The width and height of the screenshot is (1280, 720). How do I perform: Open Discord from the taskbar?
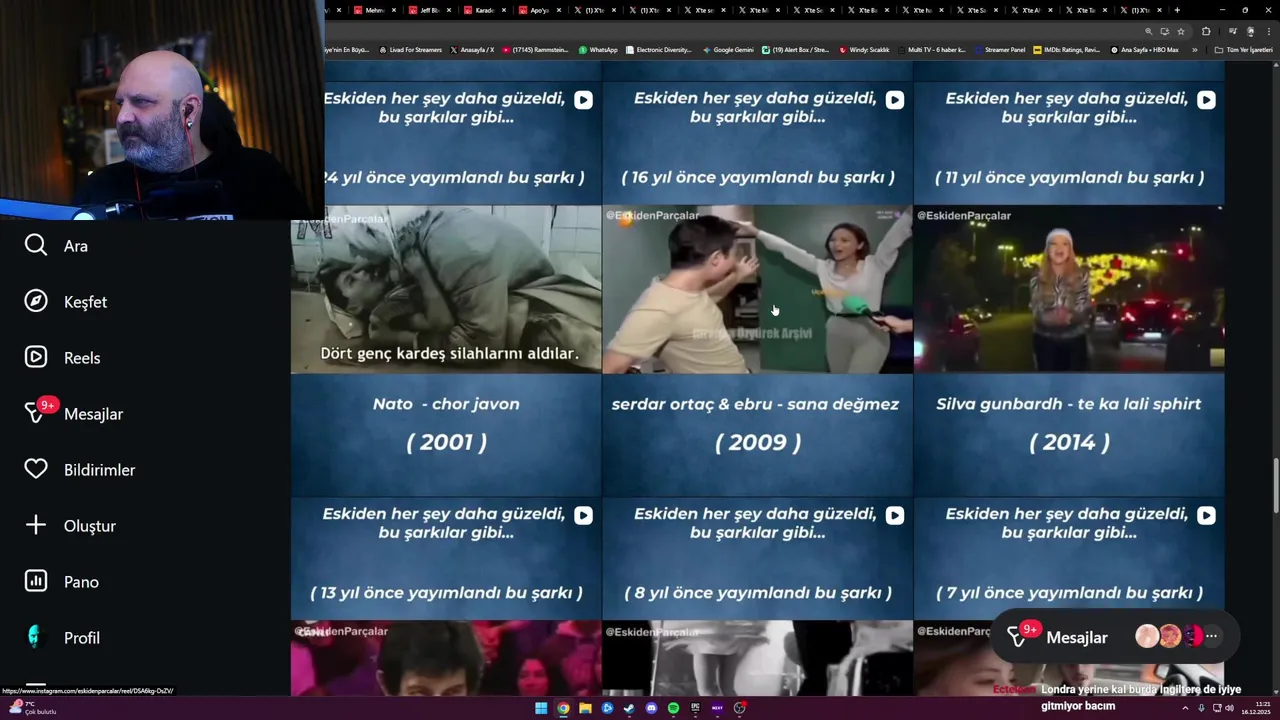pos(651,708)
